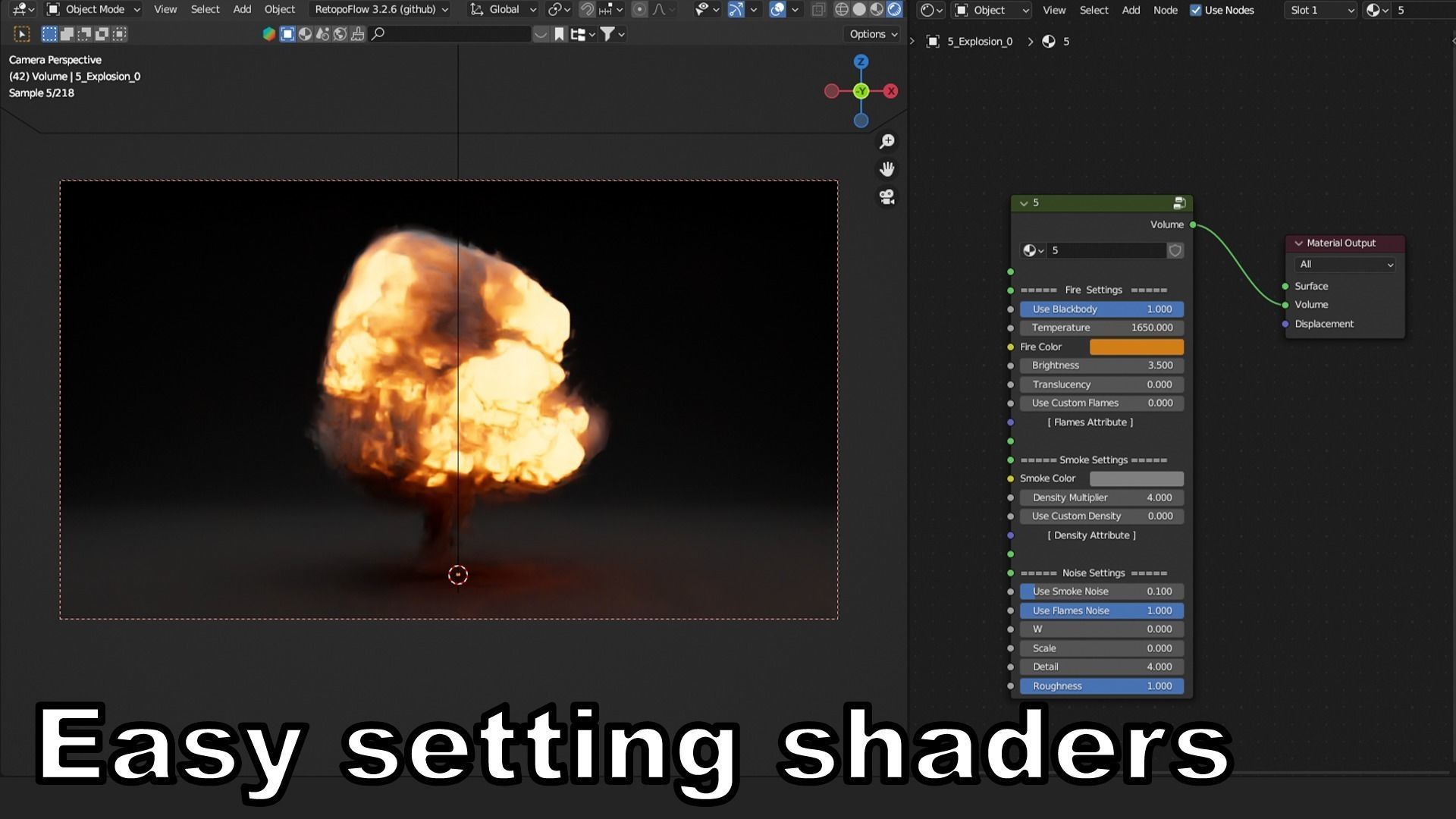Collapse the group node 5 header
This screenshot has height=819, width=1456.
click(1024, 203)
